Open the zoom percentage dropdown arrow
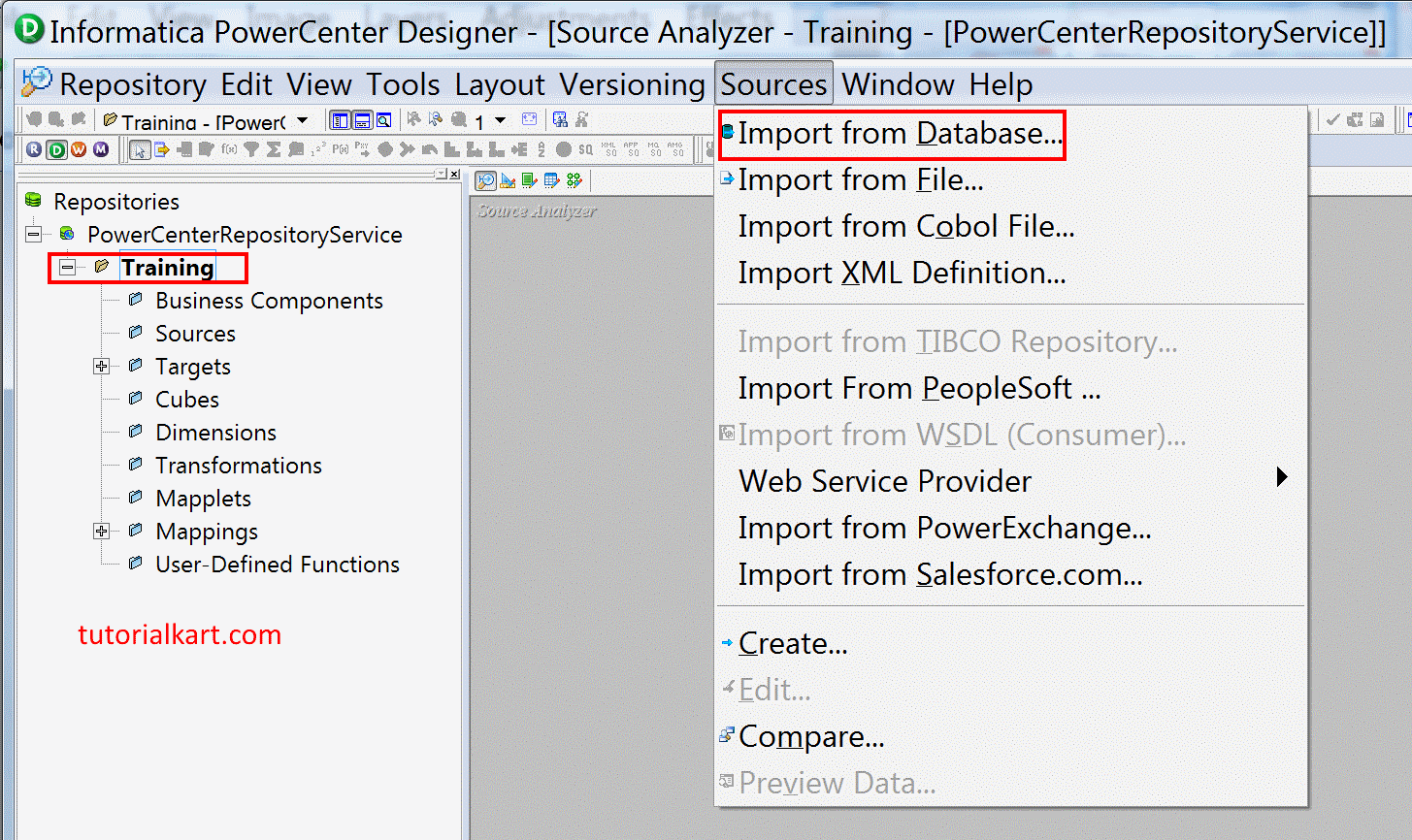Image resolution: width=1412 pixels, height=840 pixels. click(x=500, y=120)
